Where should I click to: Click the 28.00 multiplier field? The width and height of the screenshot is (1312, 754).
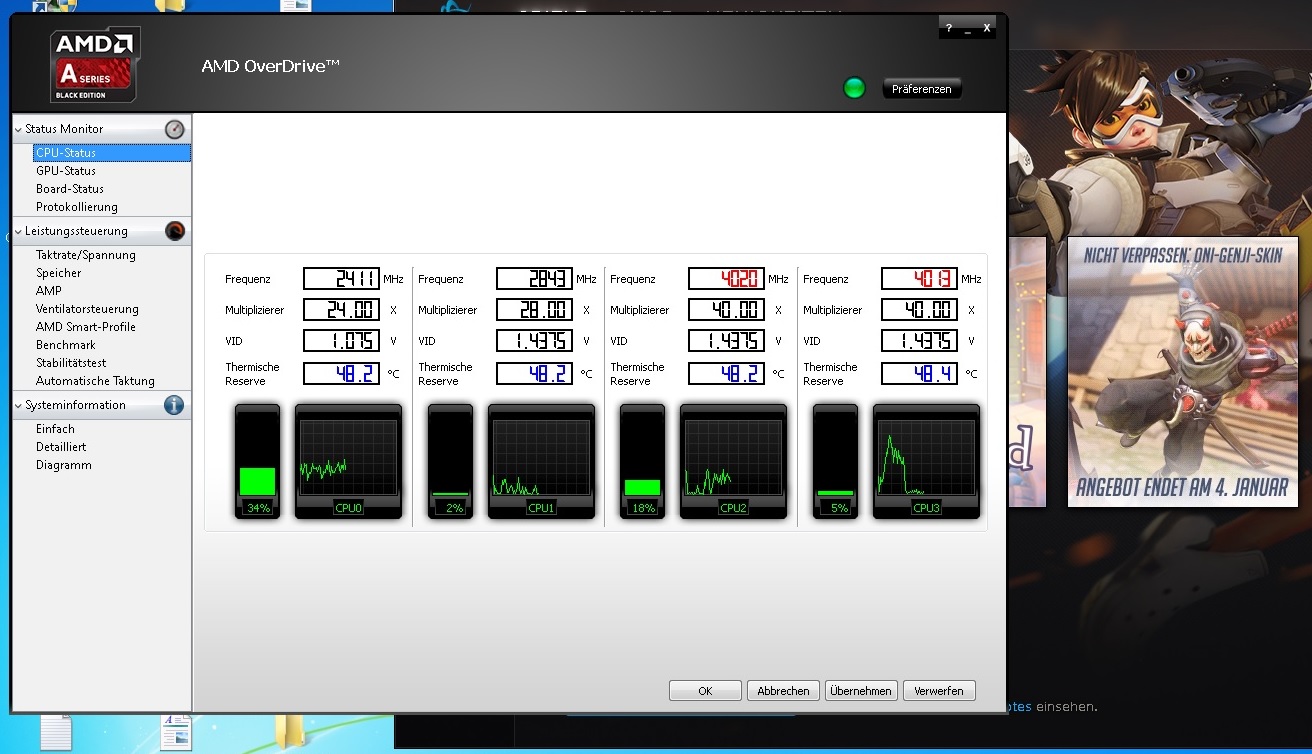tap(534, 310)
